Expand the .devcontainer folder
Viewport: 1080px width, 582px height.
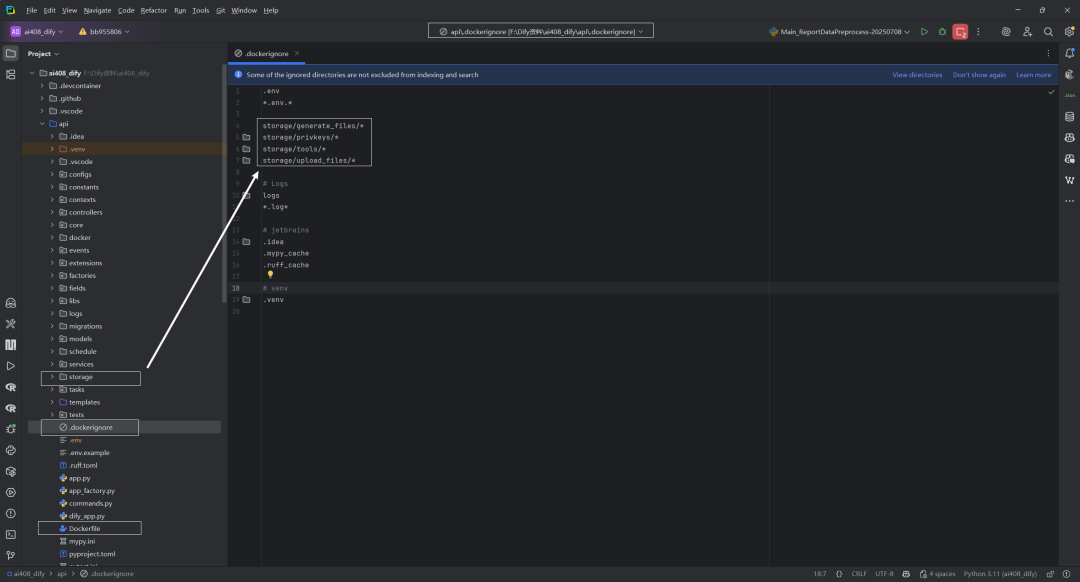tap(42, 85)
